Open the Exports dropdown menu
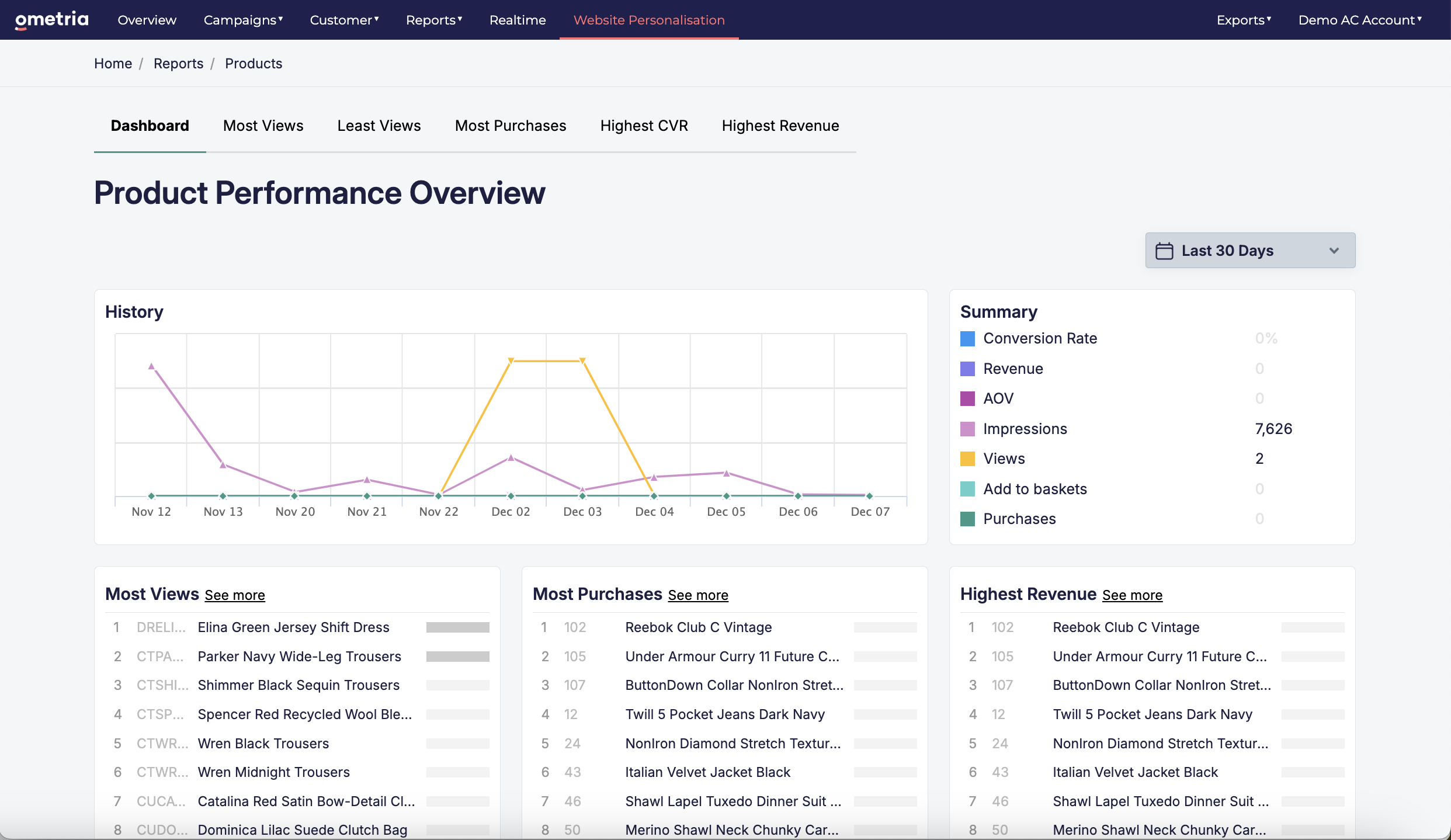Viewport: 1451px width, 840px height. (1244, 20)
